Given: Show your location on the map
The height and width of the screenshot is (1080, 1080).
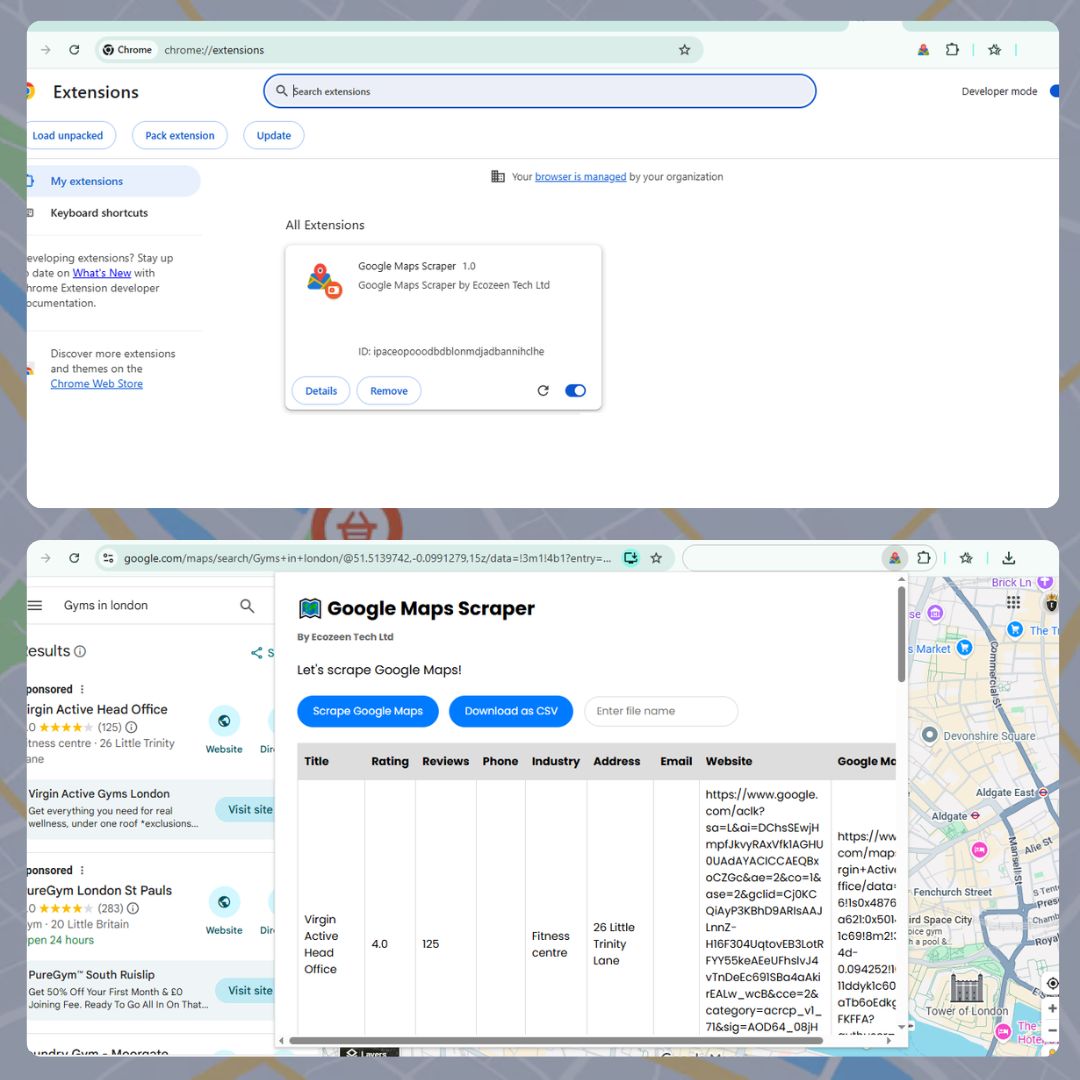Looking at the screenshot, I should click(1052, 983).
